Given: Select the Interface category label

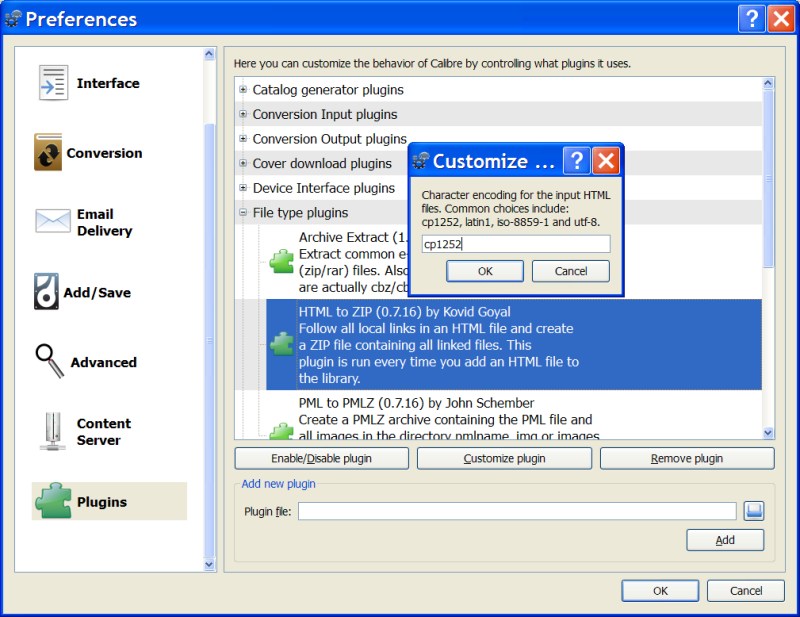Looking at the screenshot, I should click(108, 83).
